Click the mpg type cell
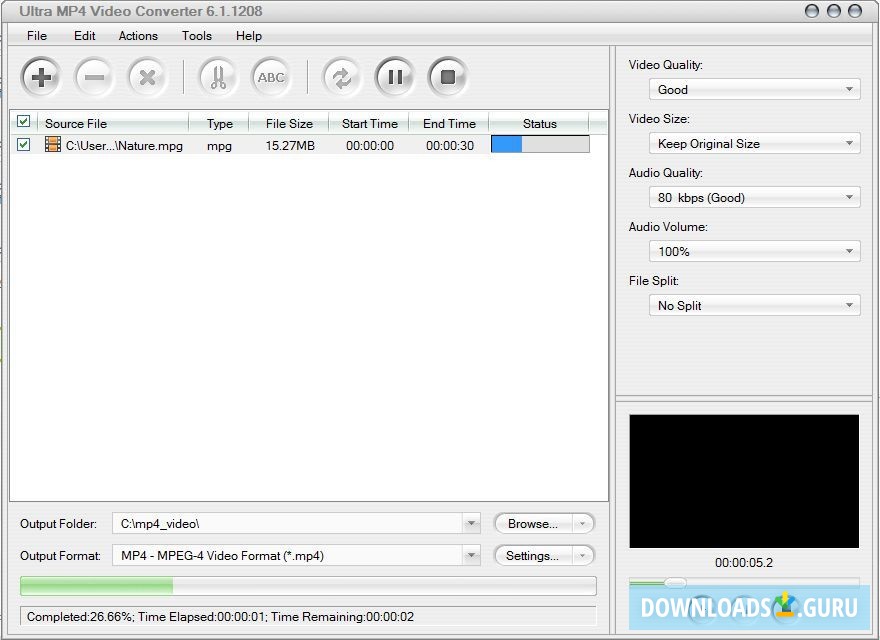Viewport: 880px width, 640px height. coord(219,146)
